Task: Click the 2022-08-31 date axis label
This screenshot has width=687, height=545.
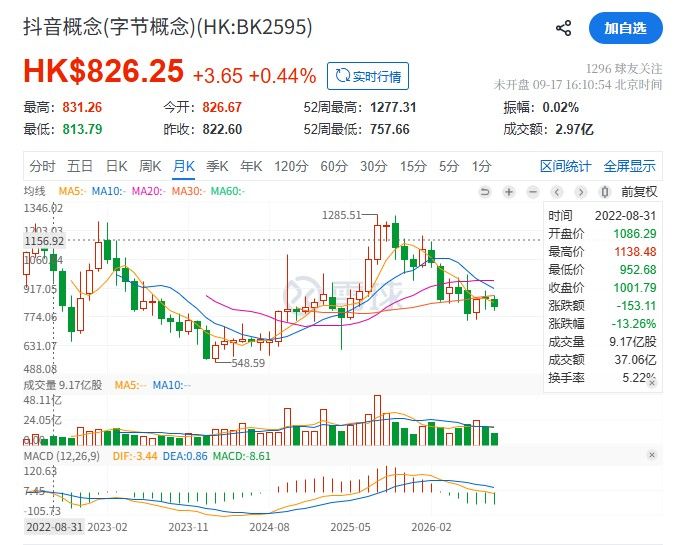Action: click(x=55, y=527)
